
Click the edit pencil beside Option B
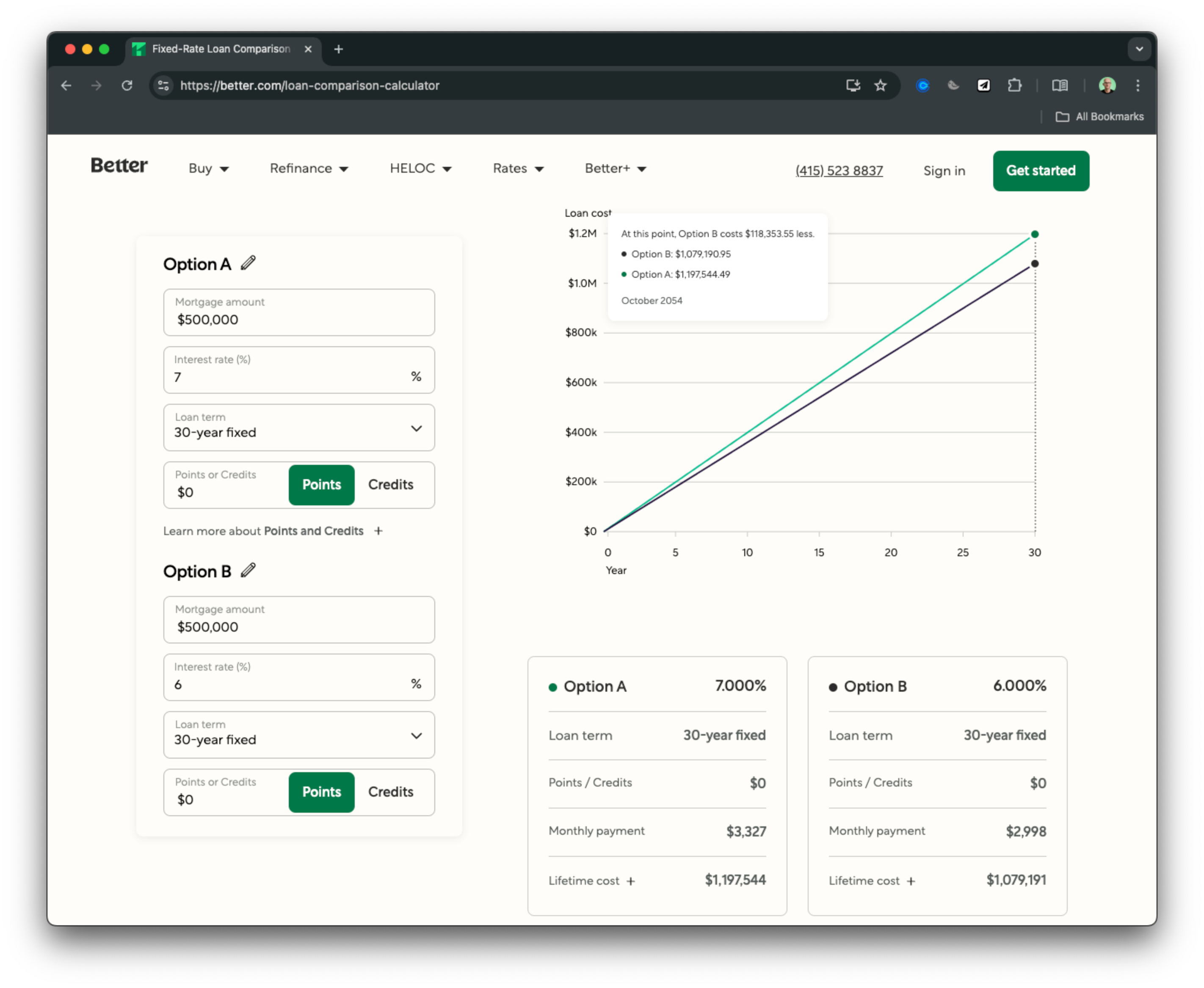pos(248,570)
